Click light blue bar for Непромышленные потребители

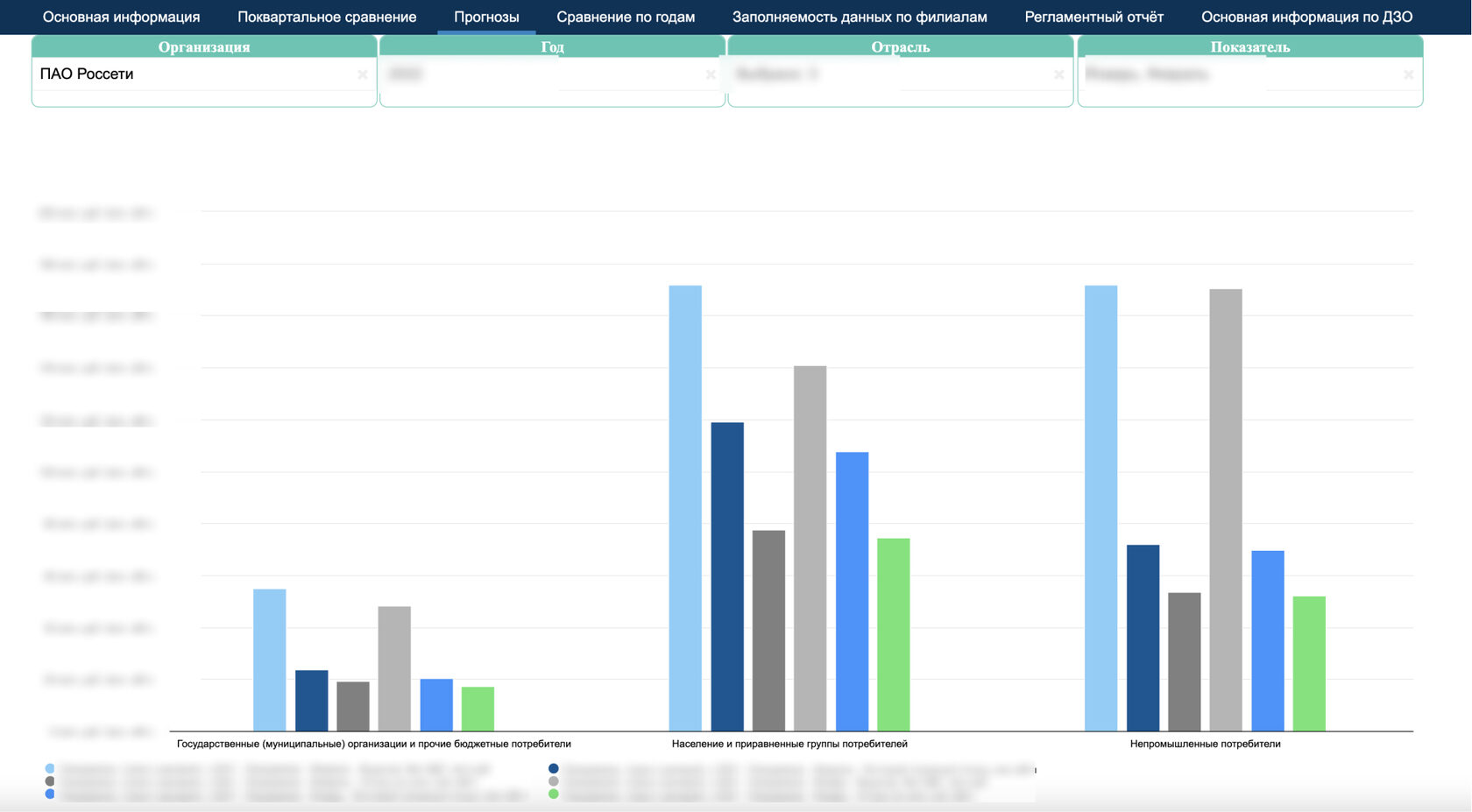click(x=1100, y=508)
